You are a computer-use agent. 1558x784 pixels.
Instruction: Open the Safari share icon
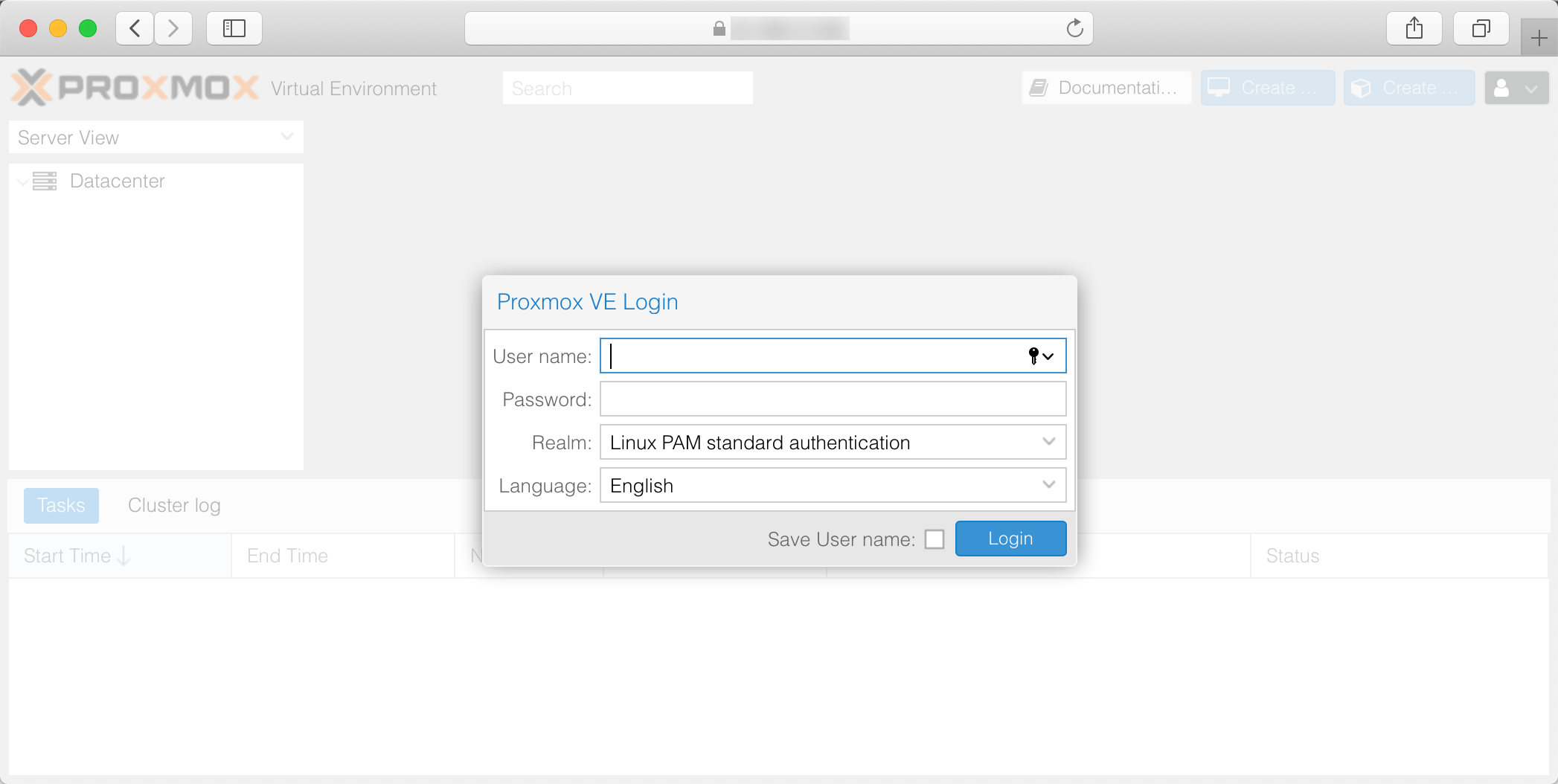tap(1414, 28)
